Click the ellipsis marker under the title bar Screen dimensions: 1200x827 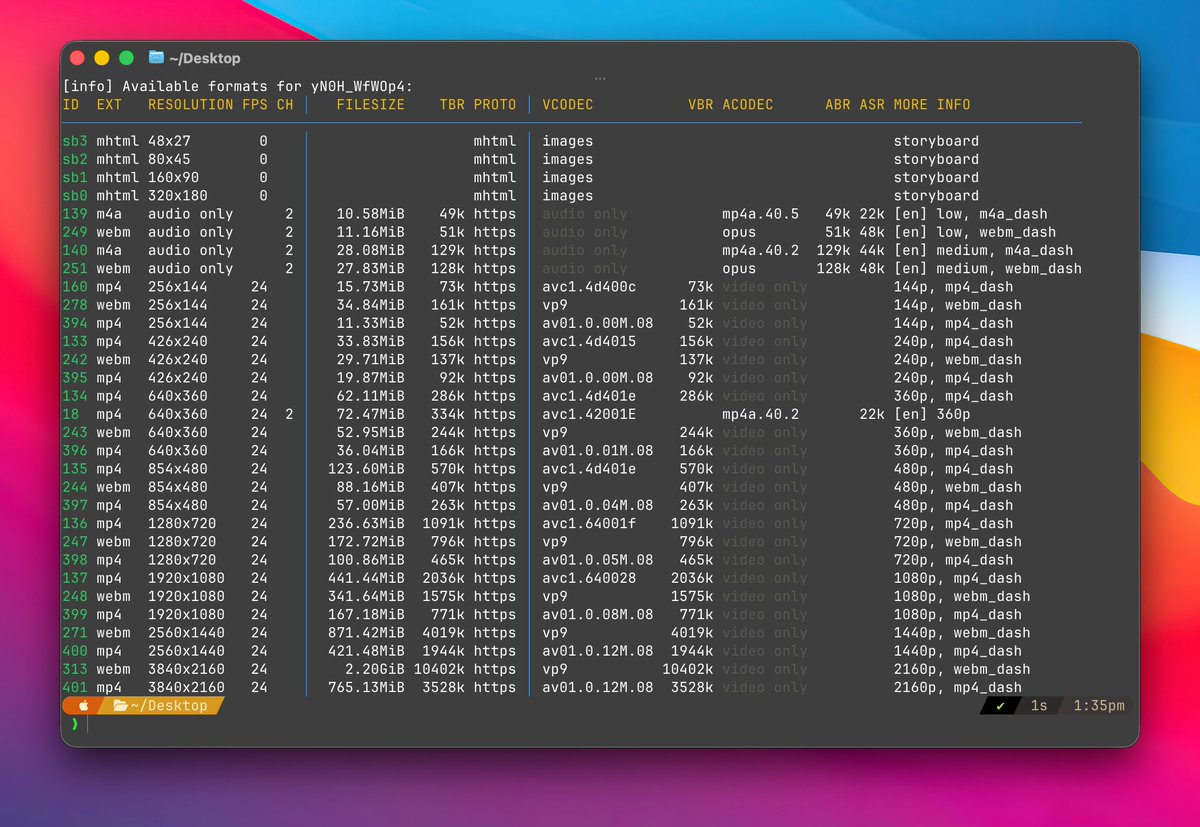600,77
